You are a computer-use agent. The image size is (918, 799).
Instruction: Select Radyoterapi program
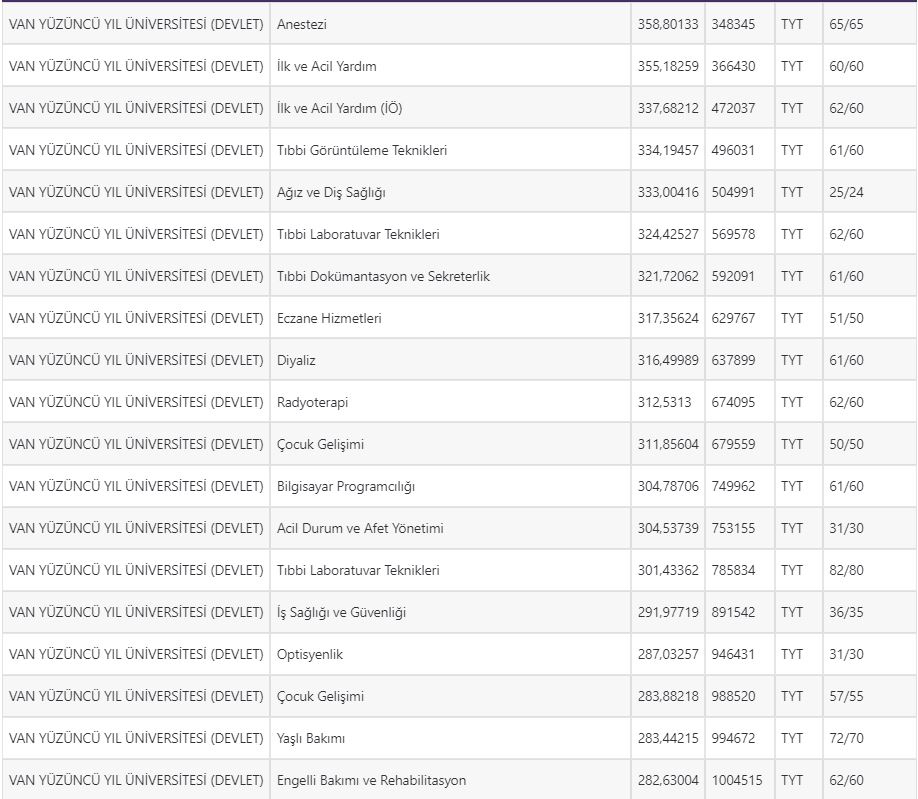tap(313, 403)
